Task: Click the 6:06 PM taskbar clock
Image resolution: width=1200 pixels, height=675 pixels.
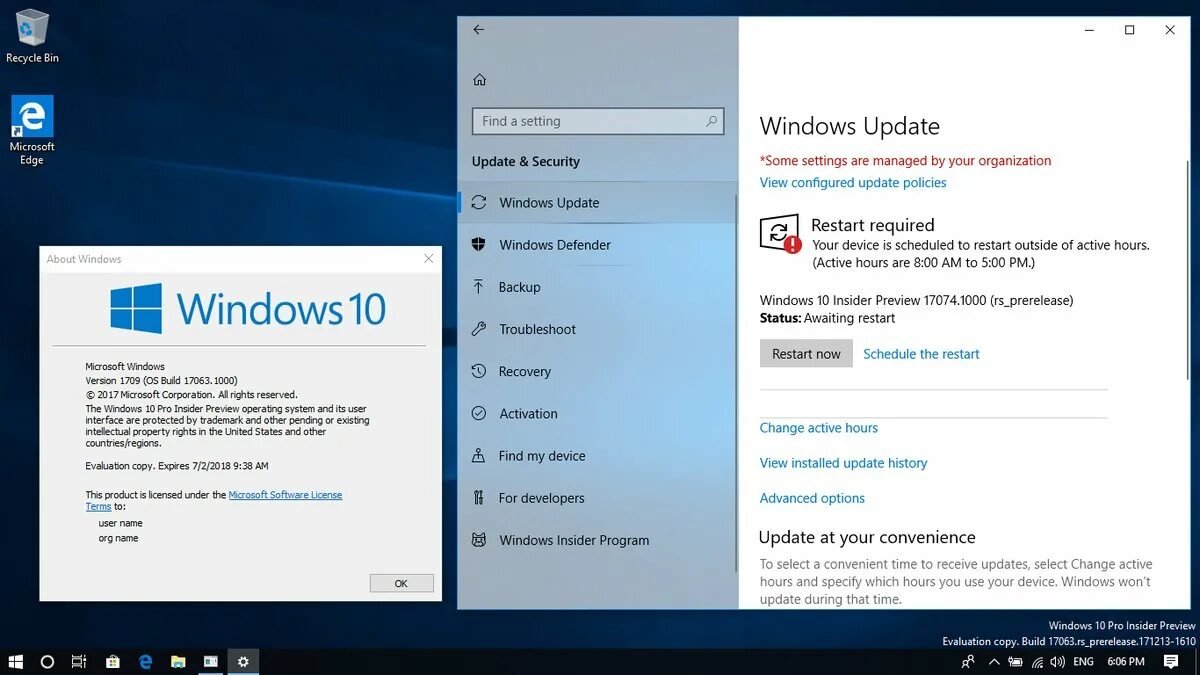Action: coord(1126,662)
